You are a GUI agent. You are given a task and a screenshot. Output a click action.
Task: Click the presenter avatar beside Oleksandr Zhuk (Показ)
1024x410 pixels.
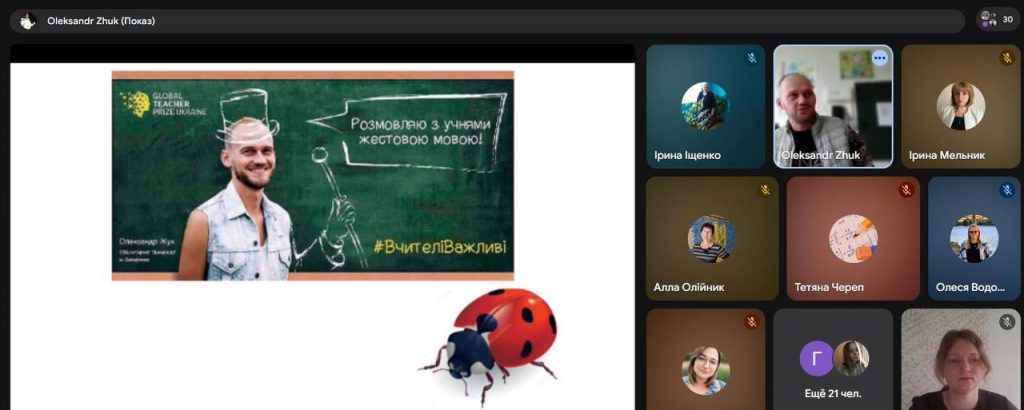pos(27,20)
